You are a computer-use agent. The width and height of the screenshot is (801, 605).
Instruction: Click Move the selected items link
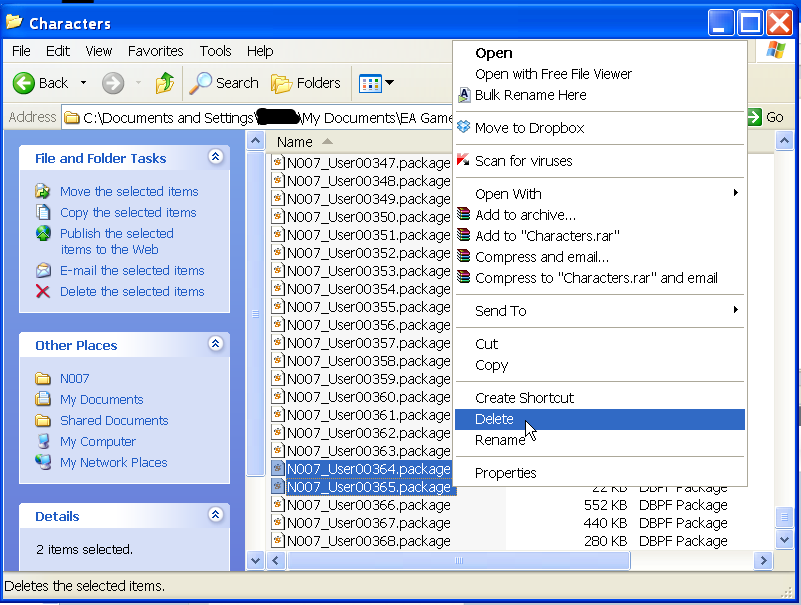coord(129,192)
